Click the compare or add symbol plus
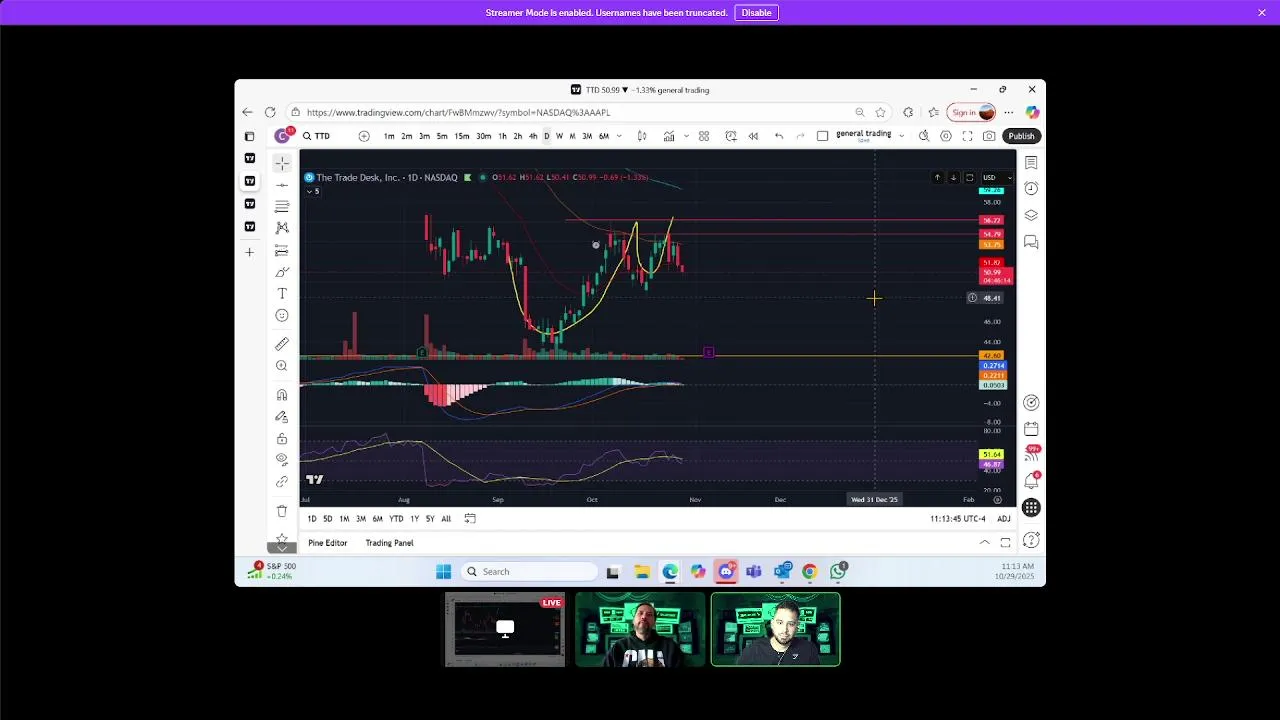Screen dimensions: 1280x720 point(364,136)
